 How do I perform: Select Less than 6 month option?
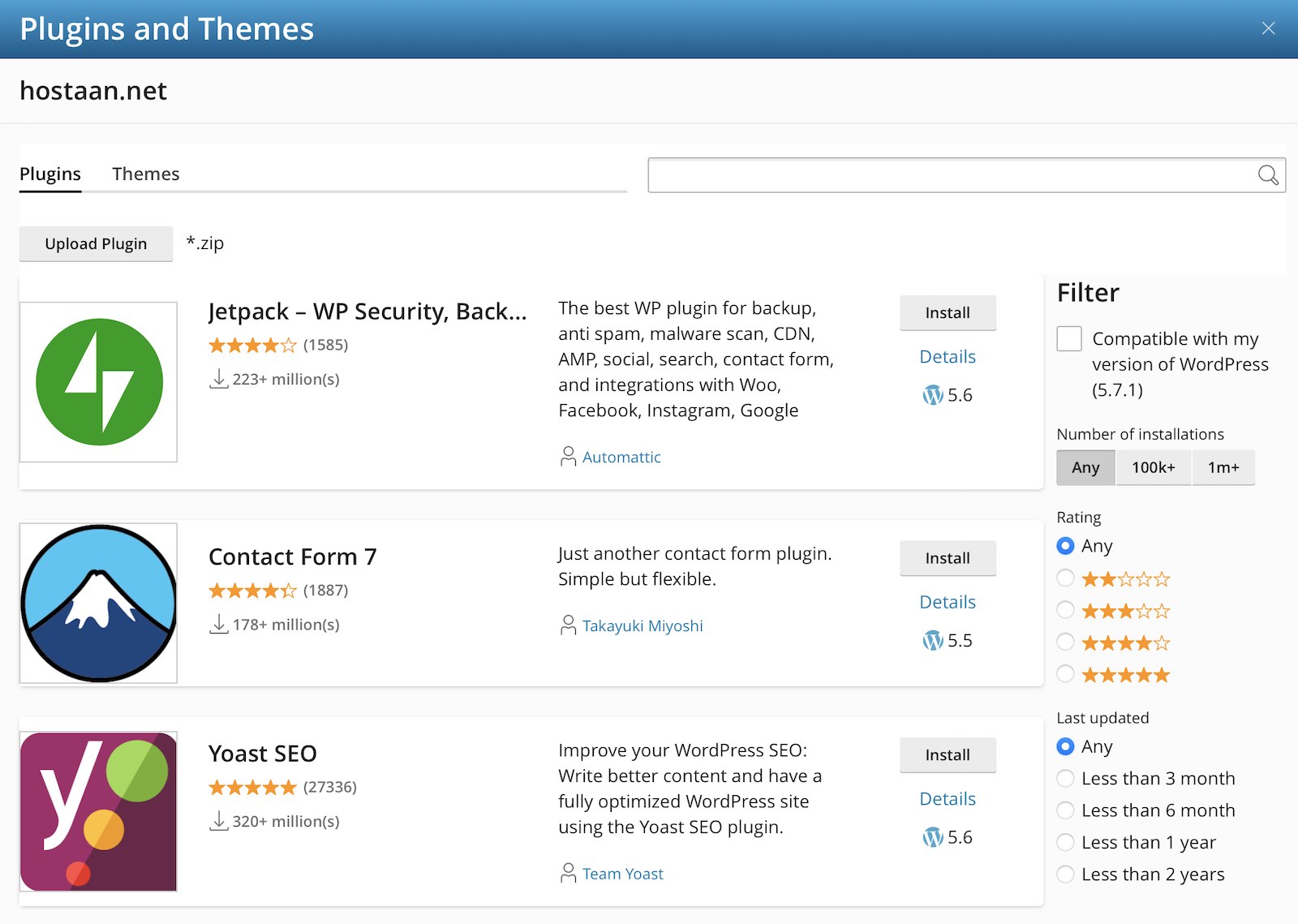(1065, 810)
